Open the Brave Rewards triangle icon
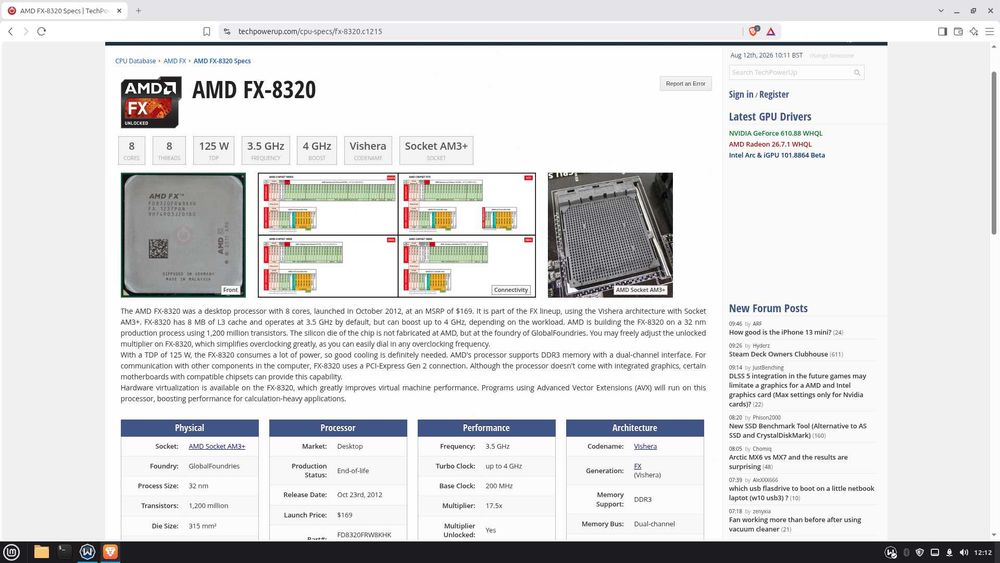 pyautogui.click(x=770, y=31)
